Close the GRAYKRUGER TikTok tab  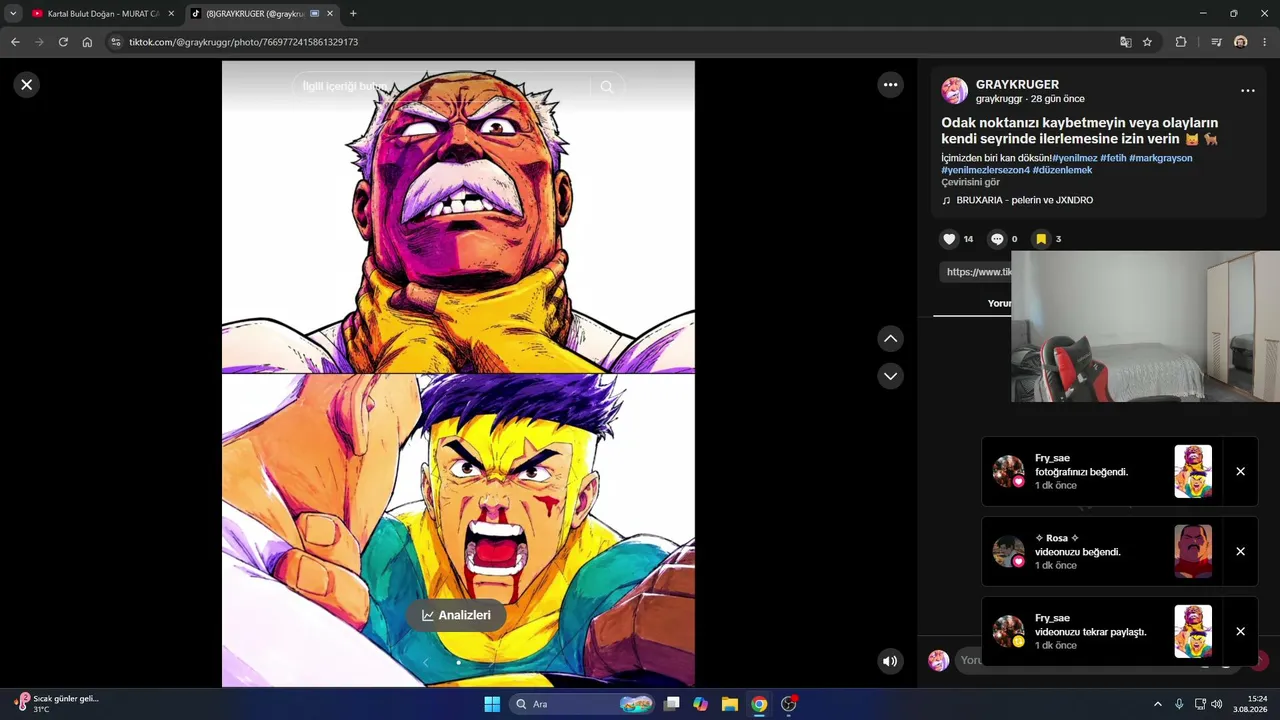(x=330, y=14)
